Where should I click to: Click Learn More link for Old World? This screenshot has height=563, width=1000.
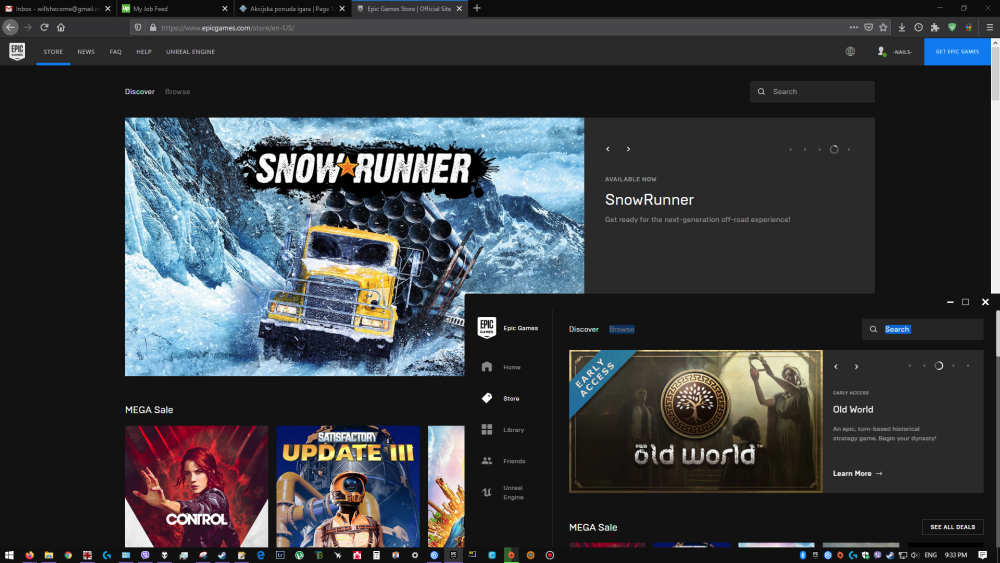pyautogui.click(x=858, y=473)
